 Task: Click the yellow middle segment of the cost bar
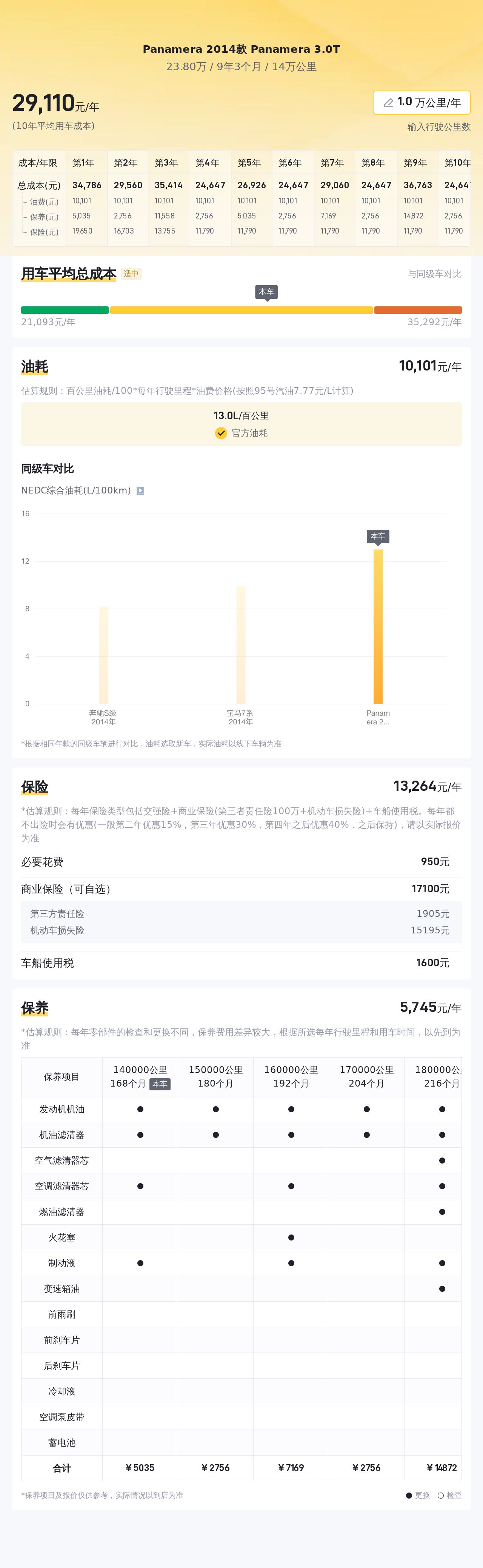point(241,310)
